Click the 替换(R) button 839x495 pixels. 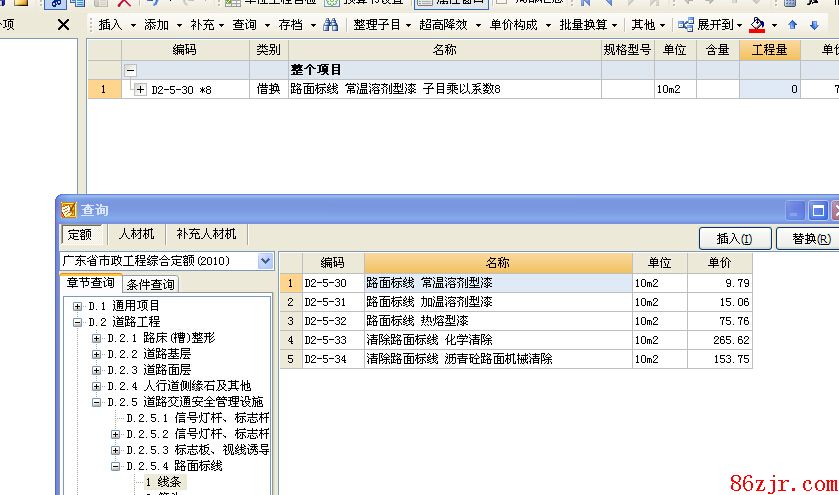[x=810, y=239]
